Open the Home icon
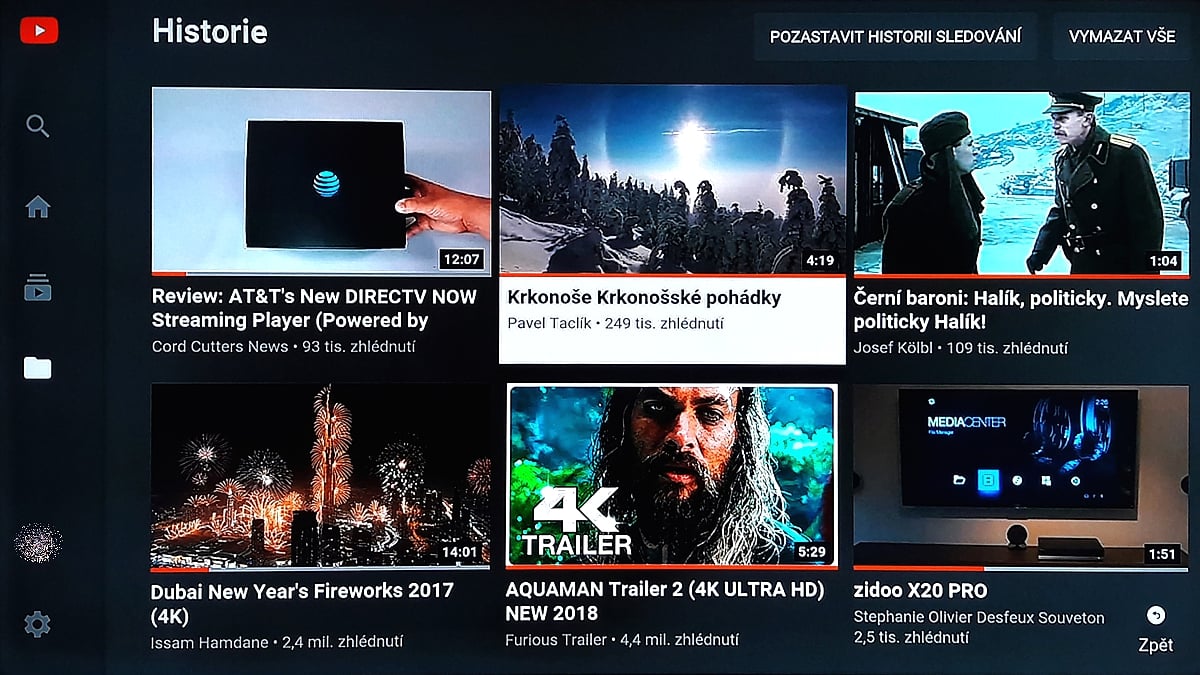This screenshot has width=1200, height=675. coord(37,207)
